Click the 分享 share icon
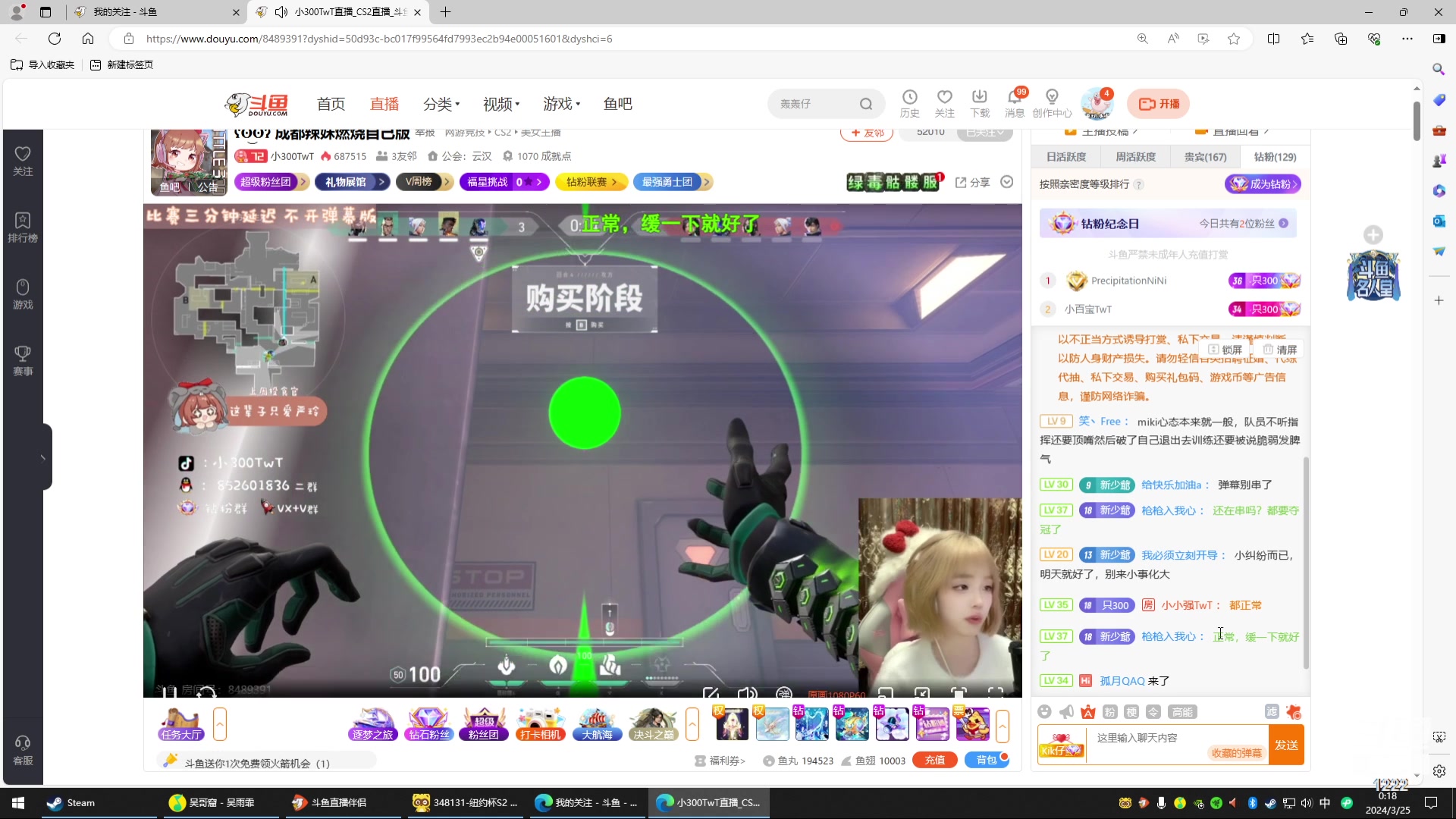This screenshot has height=819, width=1456. (972, 182)
